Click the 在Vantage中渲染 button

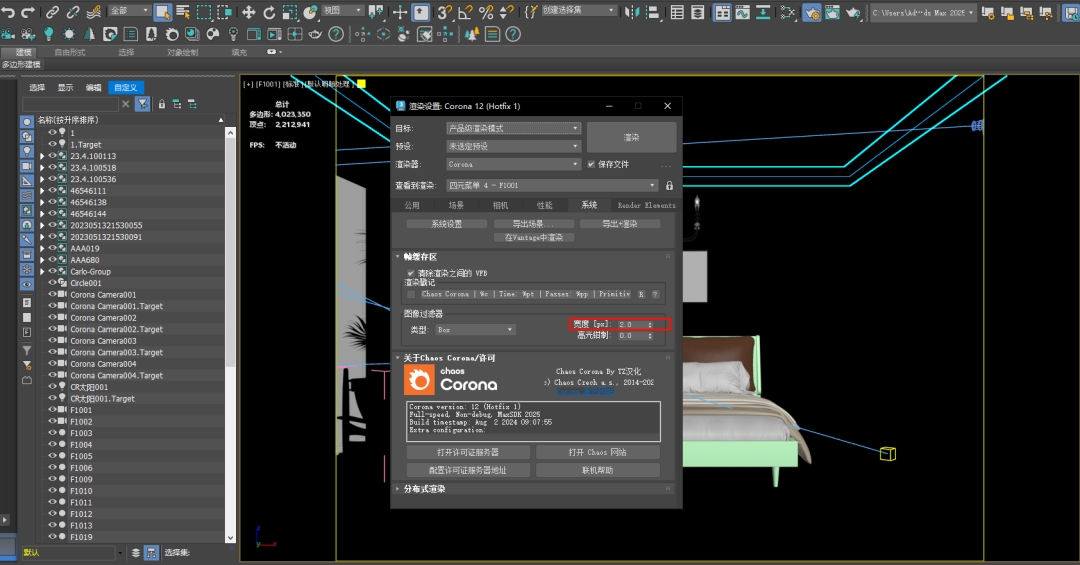click(534, 237)
